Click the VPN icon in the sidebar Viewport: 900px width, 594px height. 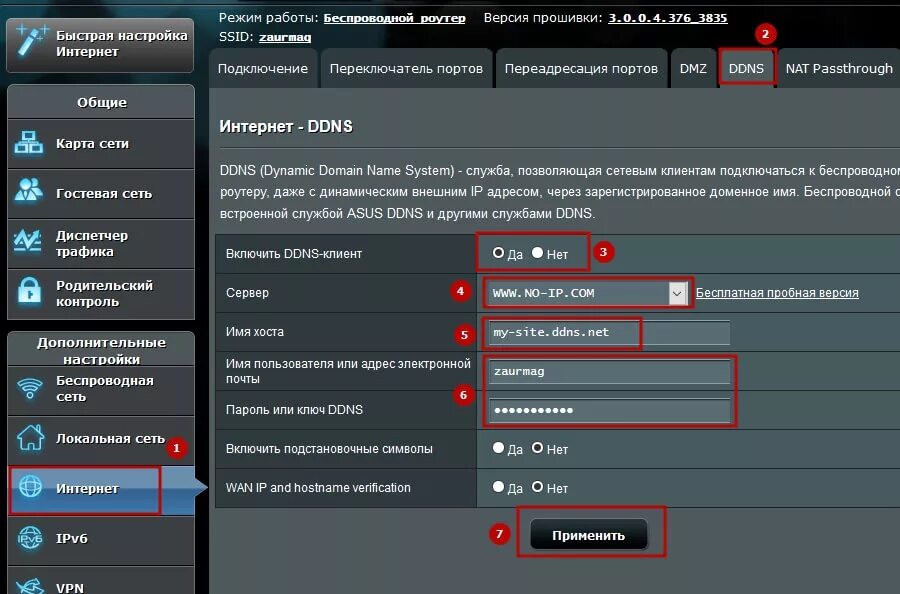(x=30, y=585)
